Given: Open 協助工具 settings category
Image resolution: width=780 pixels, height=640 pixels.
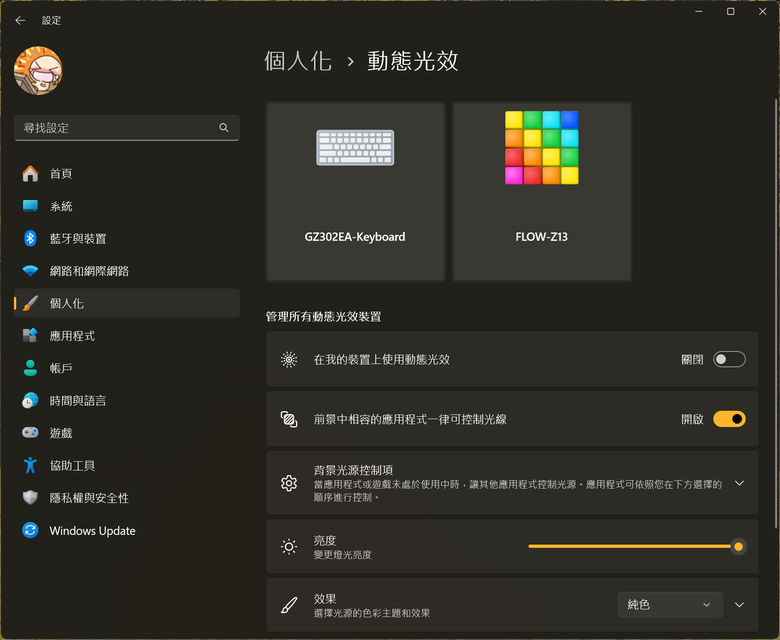Looking at the screenshot, I should click(127, 465).
